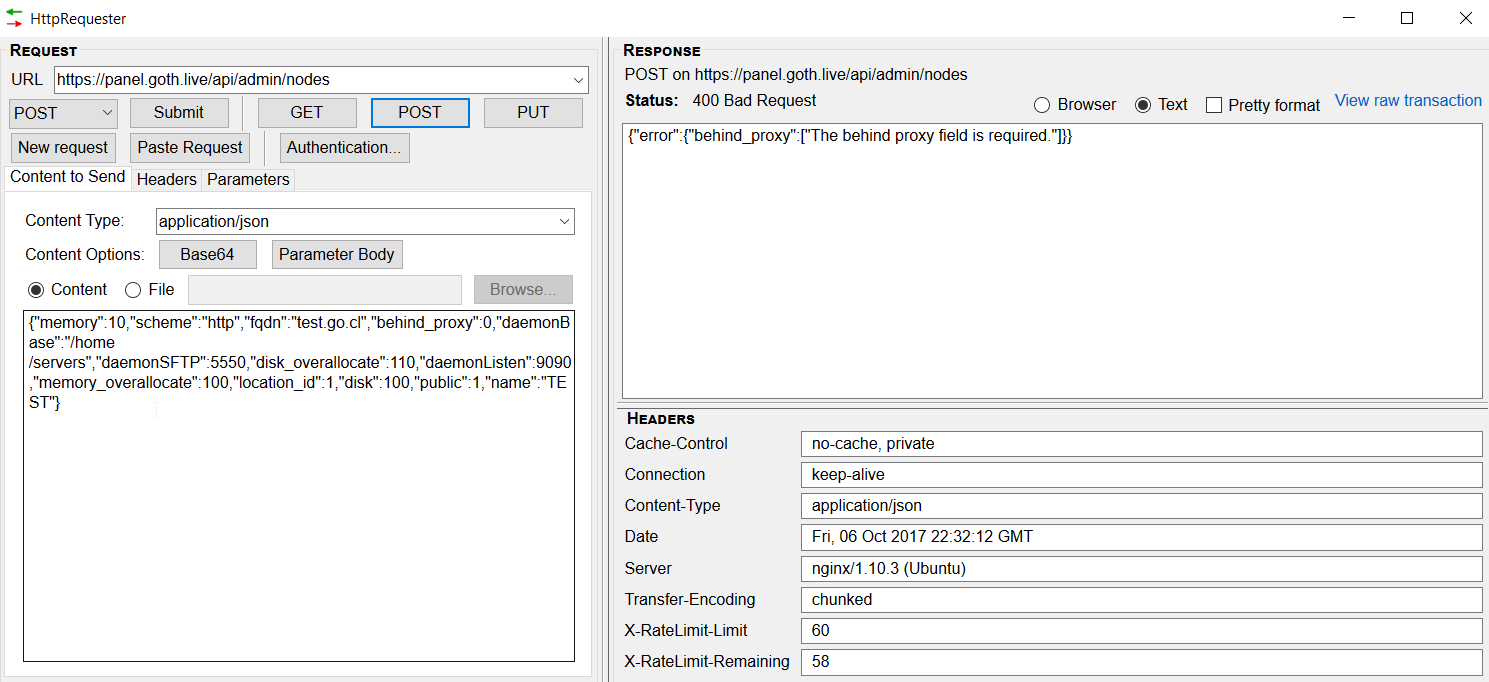This screenshot has width=1489, height=682.
Task: Click the HttpRequester application icon
Action: click(x=14, y=18)
